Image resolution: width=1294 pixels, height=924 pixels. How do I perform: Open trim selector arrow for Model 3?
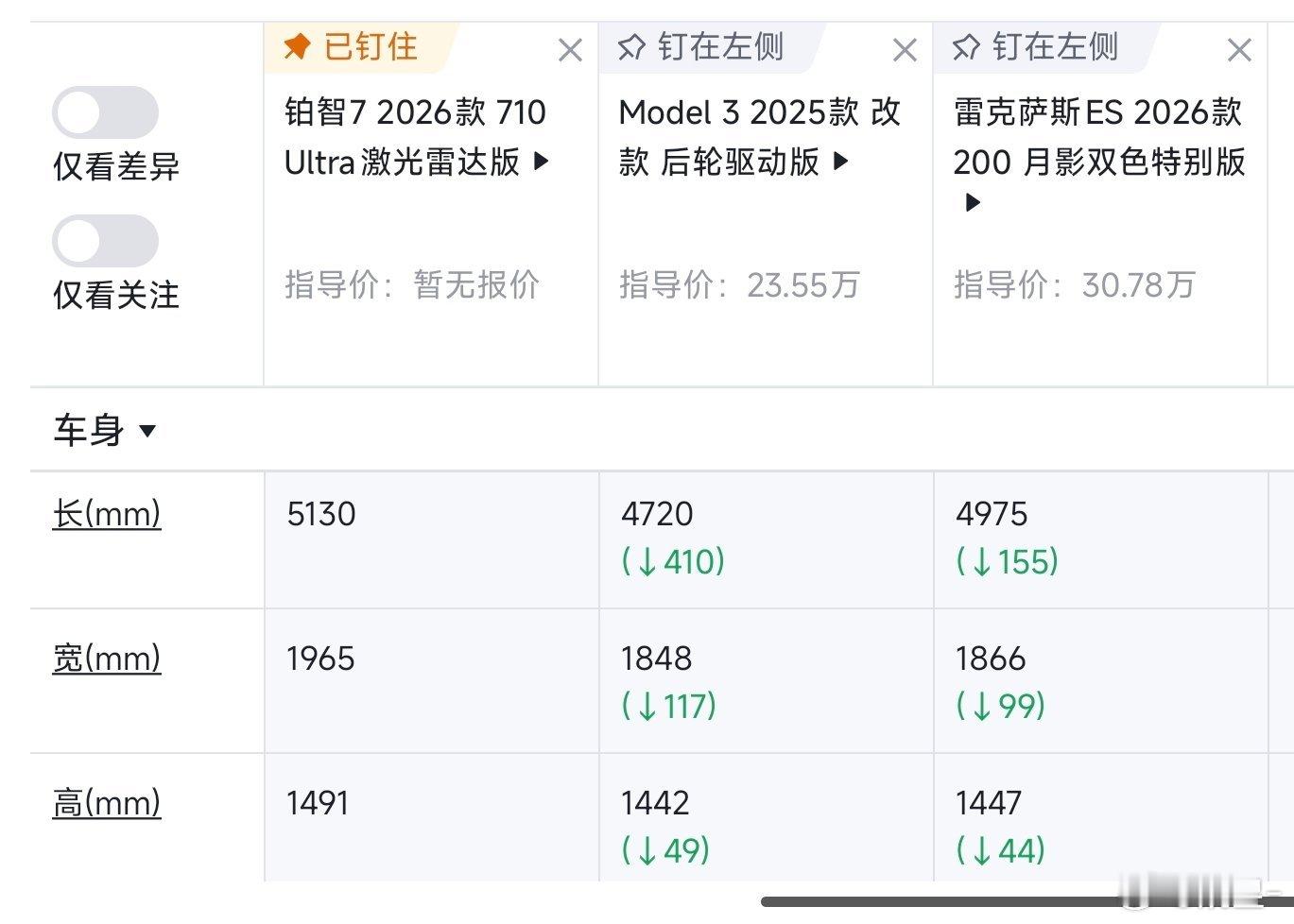click(841, 162)
